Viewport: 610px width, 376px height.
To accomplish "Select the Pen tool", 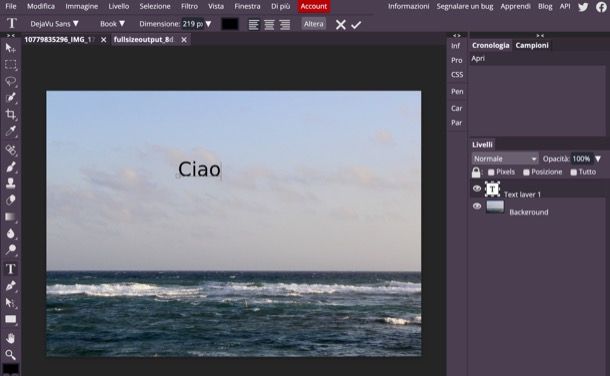I will coord(11,286).
